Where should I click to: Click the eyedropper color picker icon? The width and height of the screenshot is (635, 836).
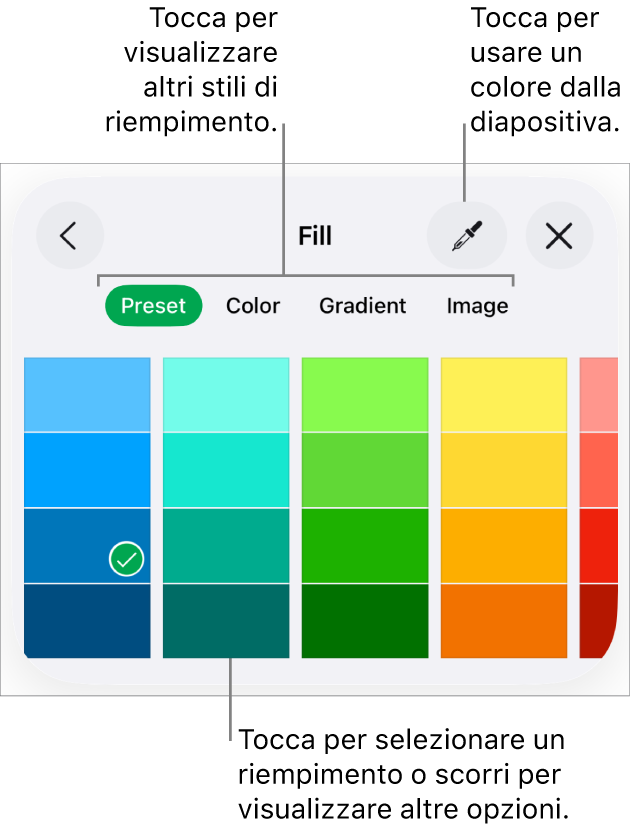pos(466,236)
